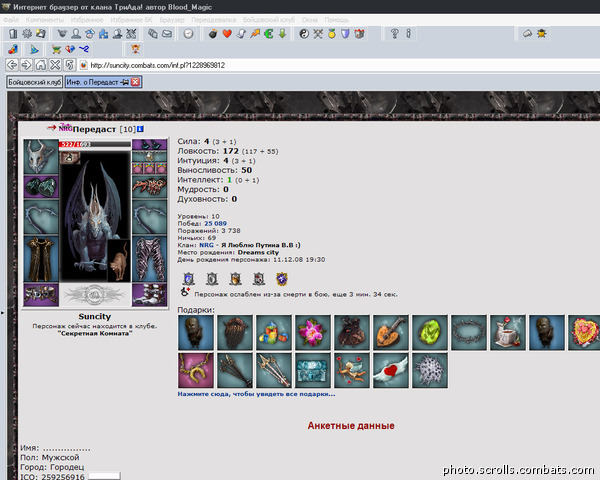Click the shopping cart toolbar icon
This screenshot has height=480, width=600.
[x=56, y=49]
